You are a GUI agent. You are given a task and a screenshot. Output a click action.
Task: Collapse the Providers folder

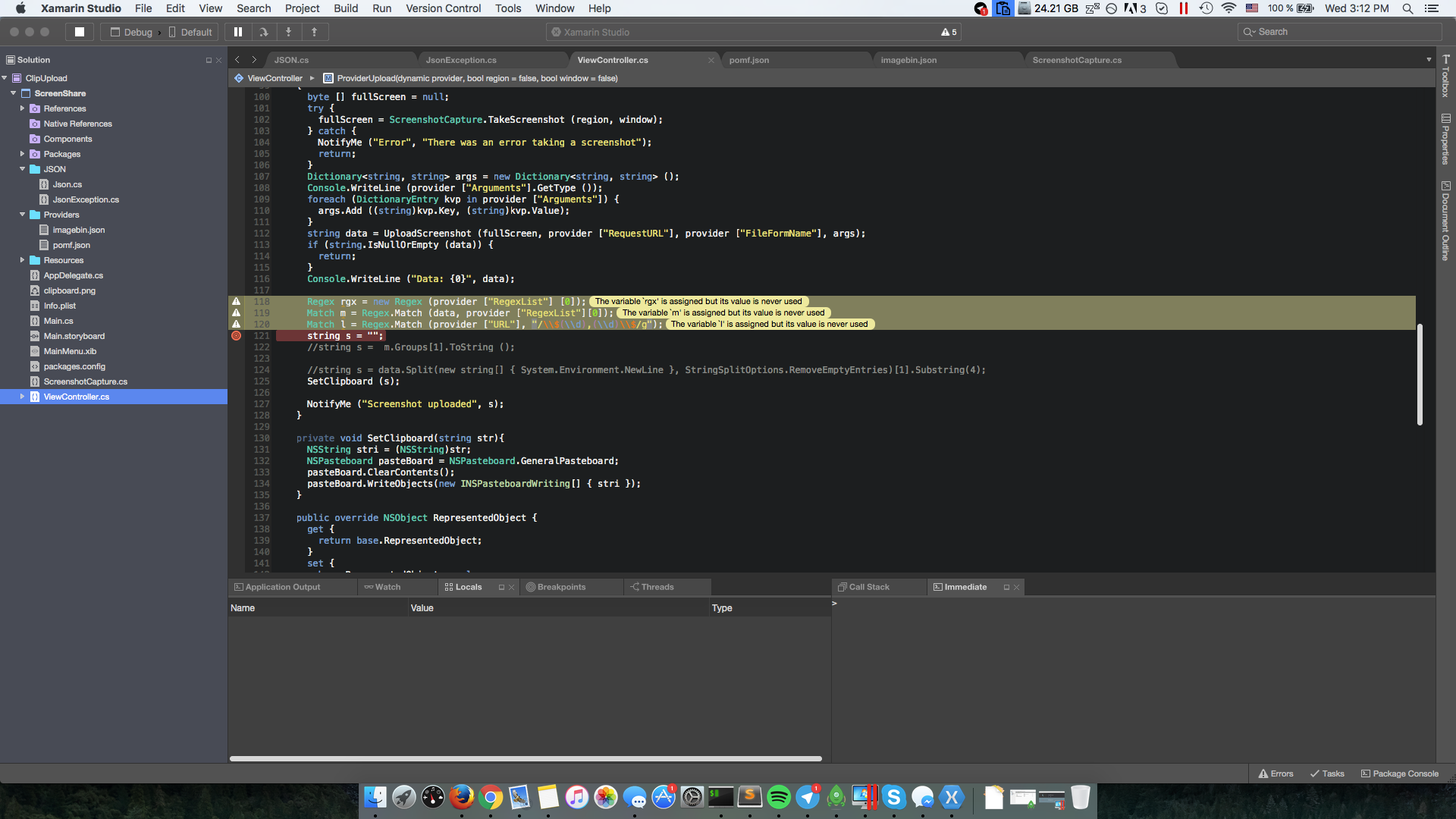[x=23, y=215]
